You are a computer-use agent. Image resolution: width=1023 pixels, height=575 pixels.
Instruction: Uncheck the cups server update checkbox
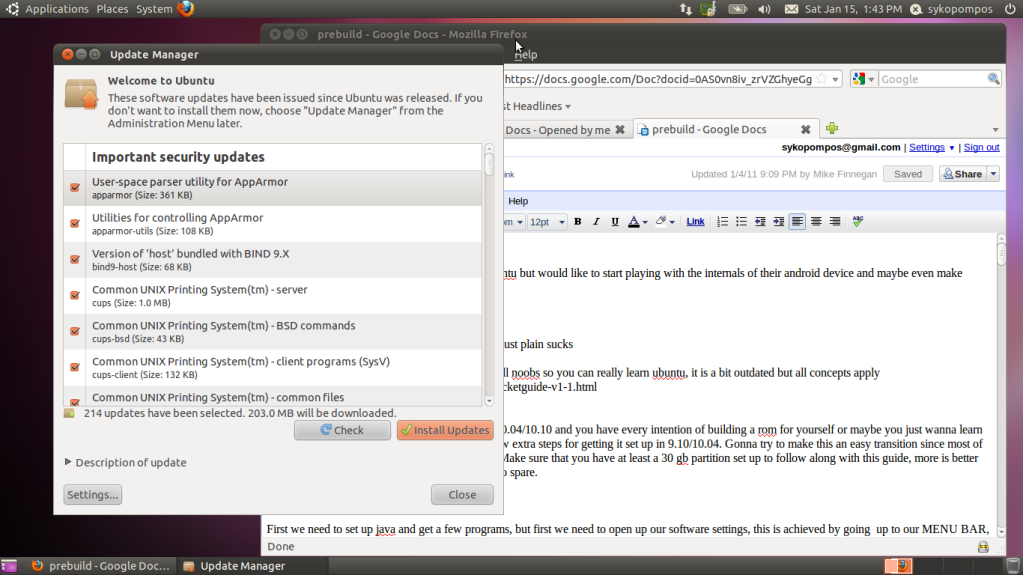pyautogui.click(x=75, y=296)
